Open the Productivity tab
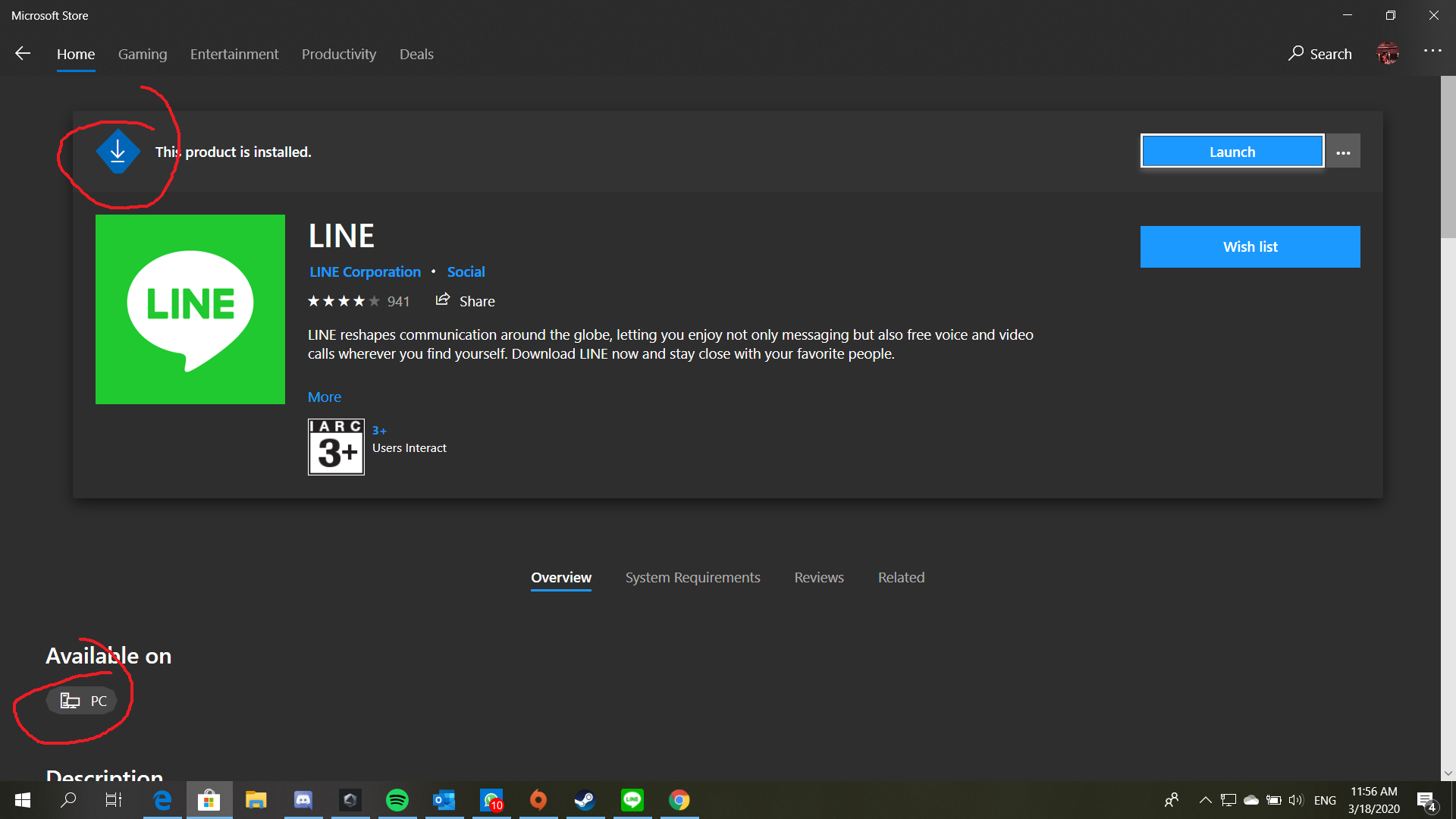This screenshot has height=819, width=1456. click(x=339, y=54)
